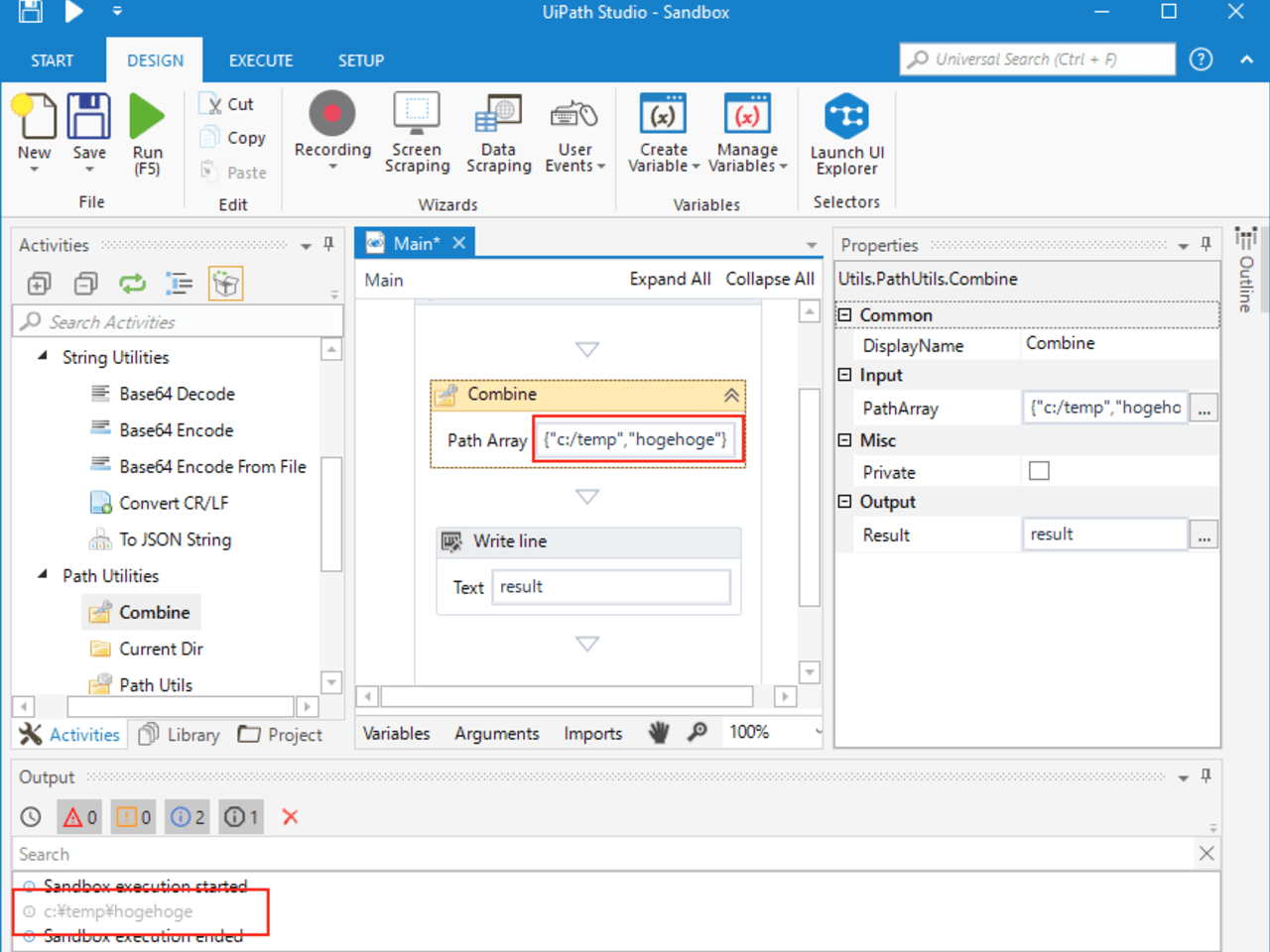This screenshot has width=1270, height=952.
Task: Click the Write line Text field
Action: pyautogui.click(x=611, y=586)
